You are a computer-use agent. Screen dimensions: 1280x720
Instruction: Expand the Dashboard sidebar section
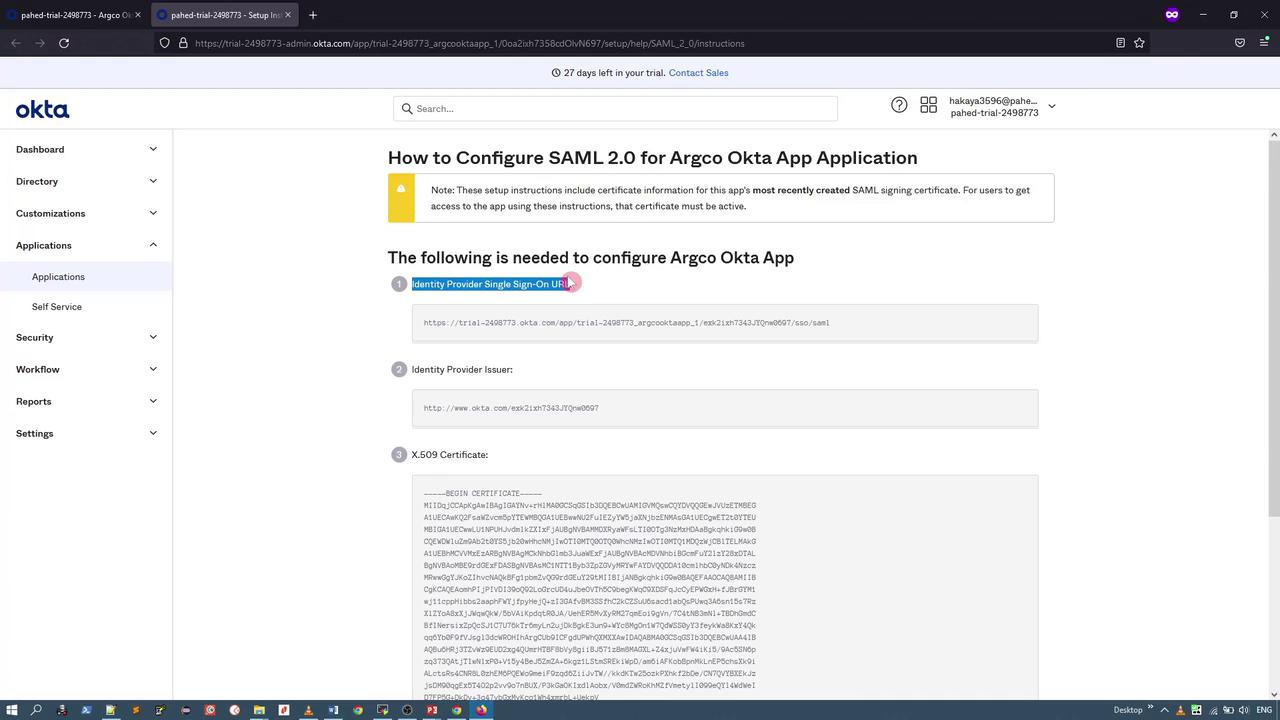[86, 149]
